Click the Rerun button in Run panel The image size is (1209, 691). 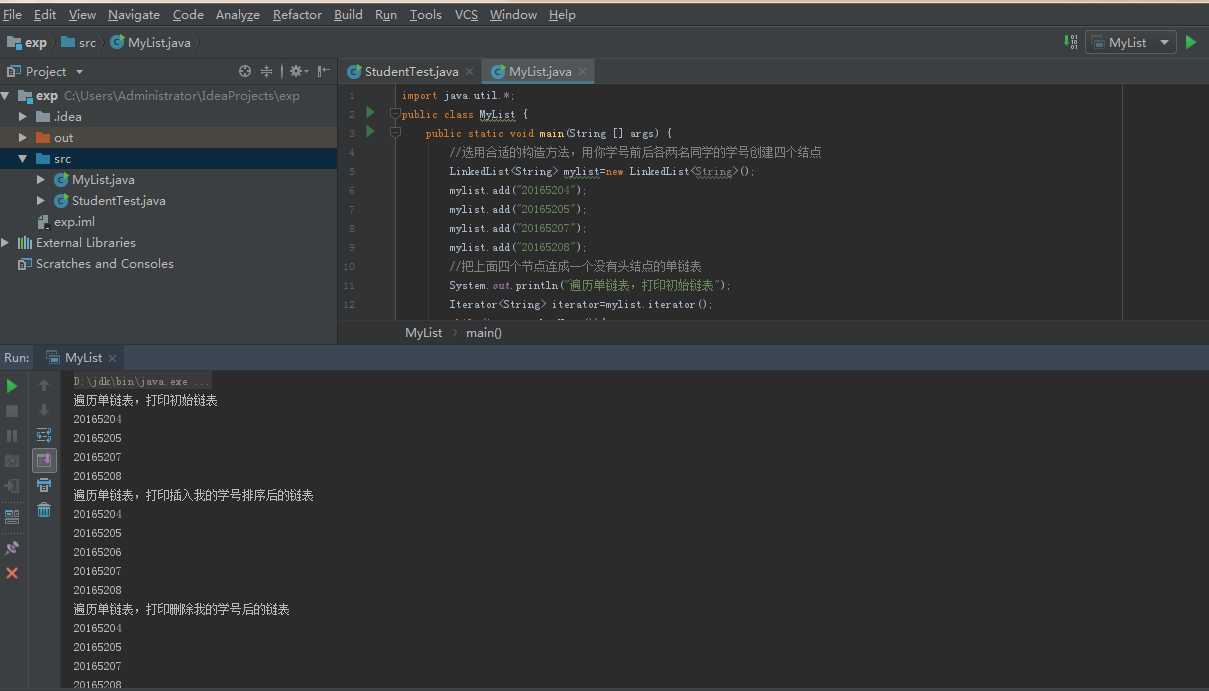[12, 386]
